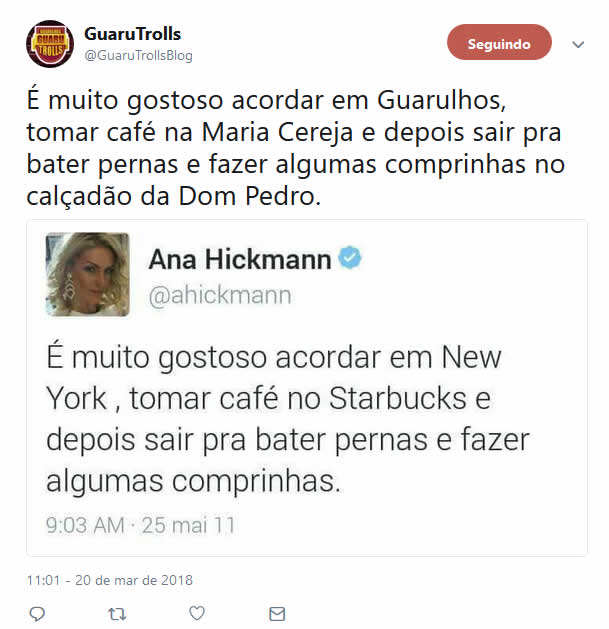Open the quoted tweet text about New York

tap(288, 418)
